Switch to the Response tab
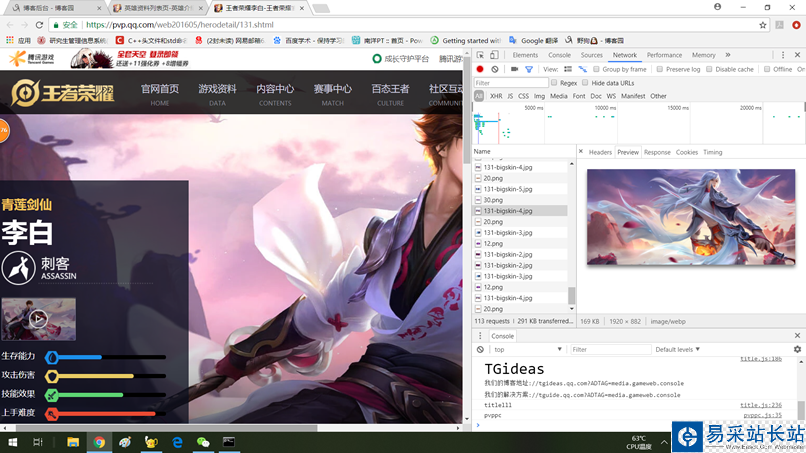Screen dimensions: 806x453 click(657, 152)
